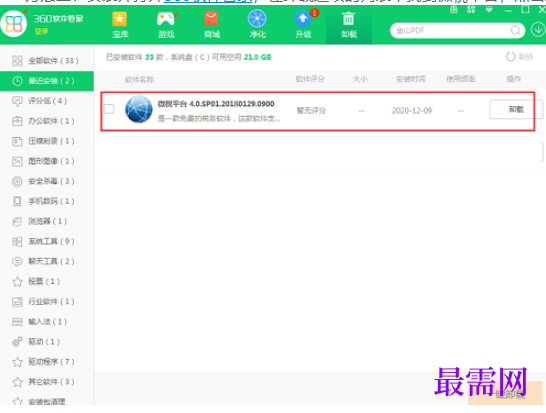Viewport: 546px width, 413px height.
Task: Open 手机数码 (1) category
Action: coord(47,201)
